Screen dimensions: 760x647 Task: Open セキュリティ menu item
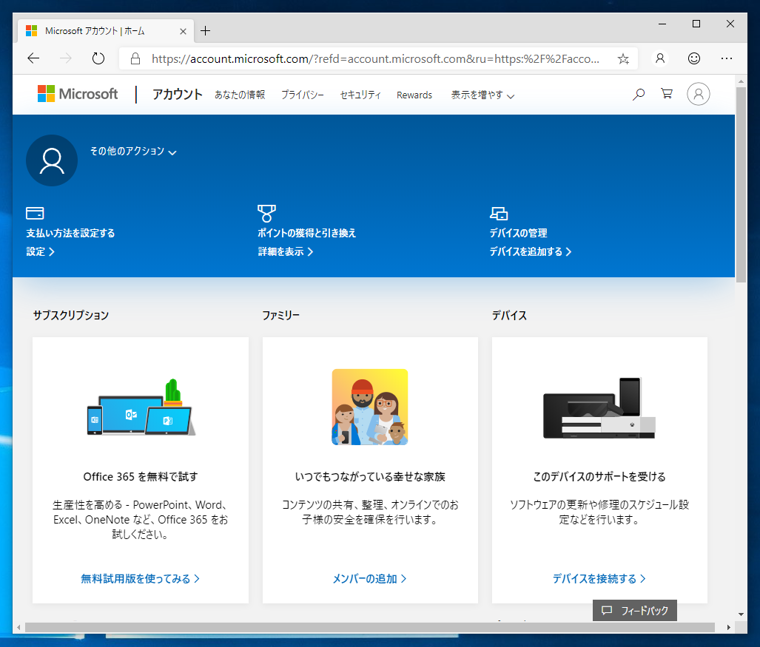click(360, 95)
